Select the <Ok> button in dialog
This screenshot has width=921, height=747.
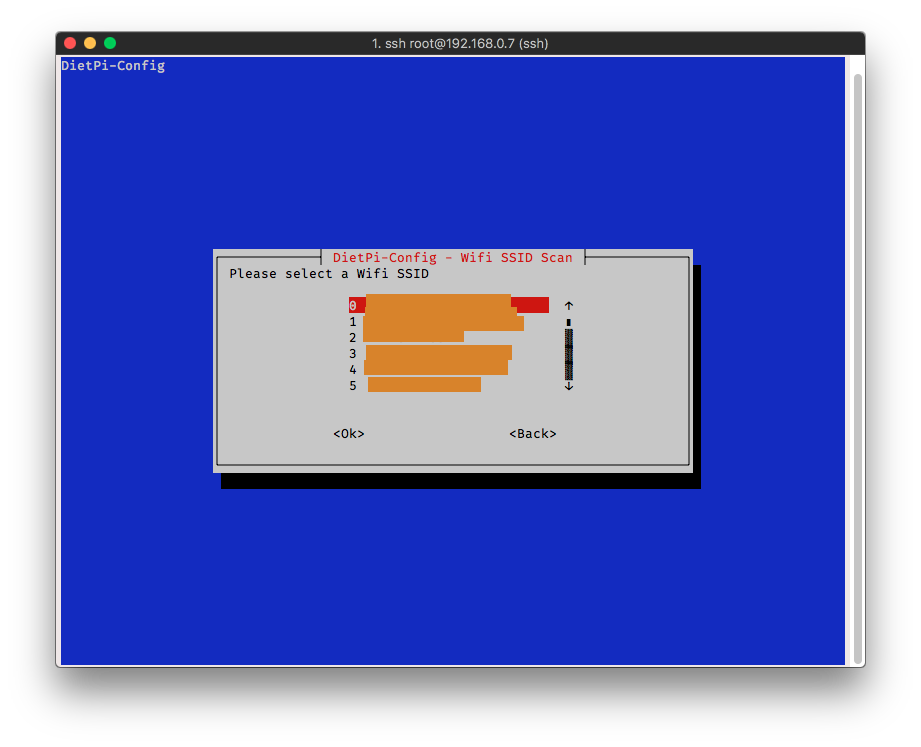pyautogui.click(x=349, y=433)
